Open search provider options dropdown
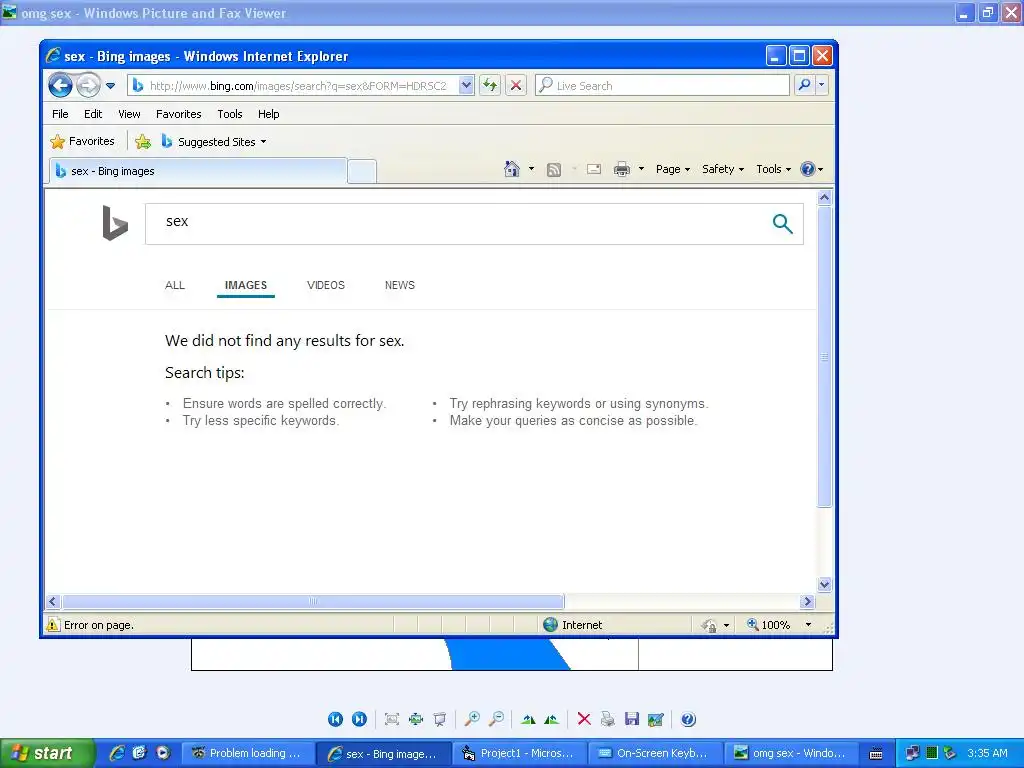 (822, 85)
